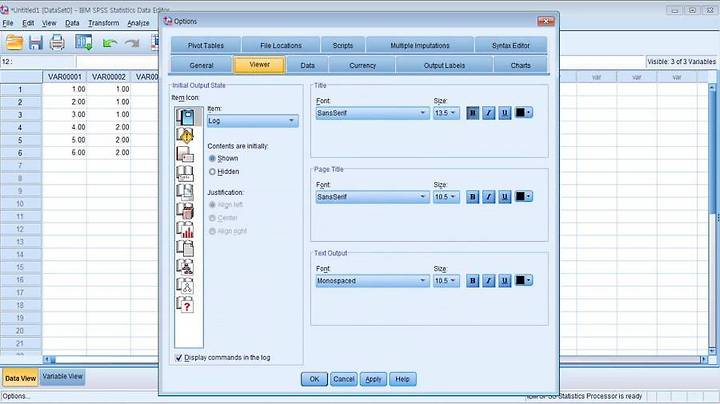
Task: Select the Model Viewer item icon
Action: [186, 286]
